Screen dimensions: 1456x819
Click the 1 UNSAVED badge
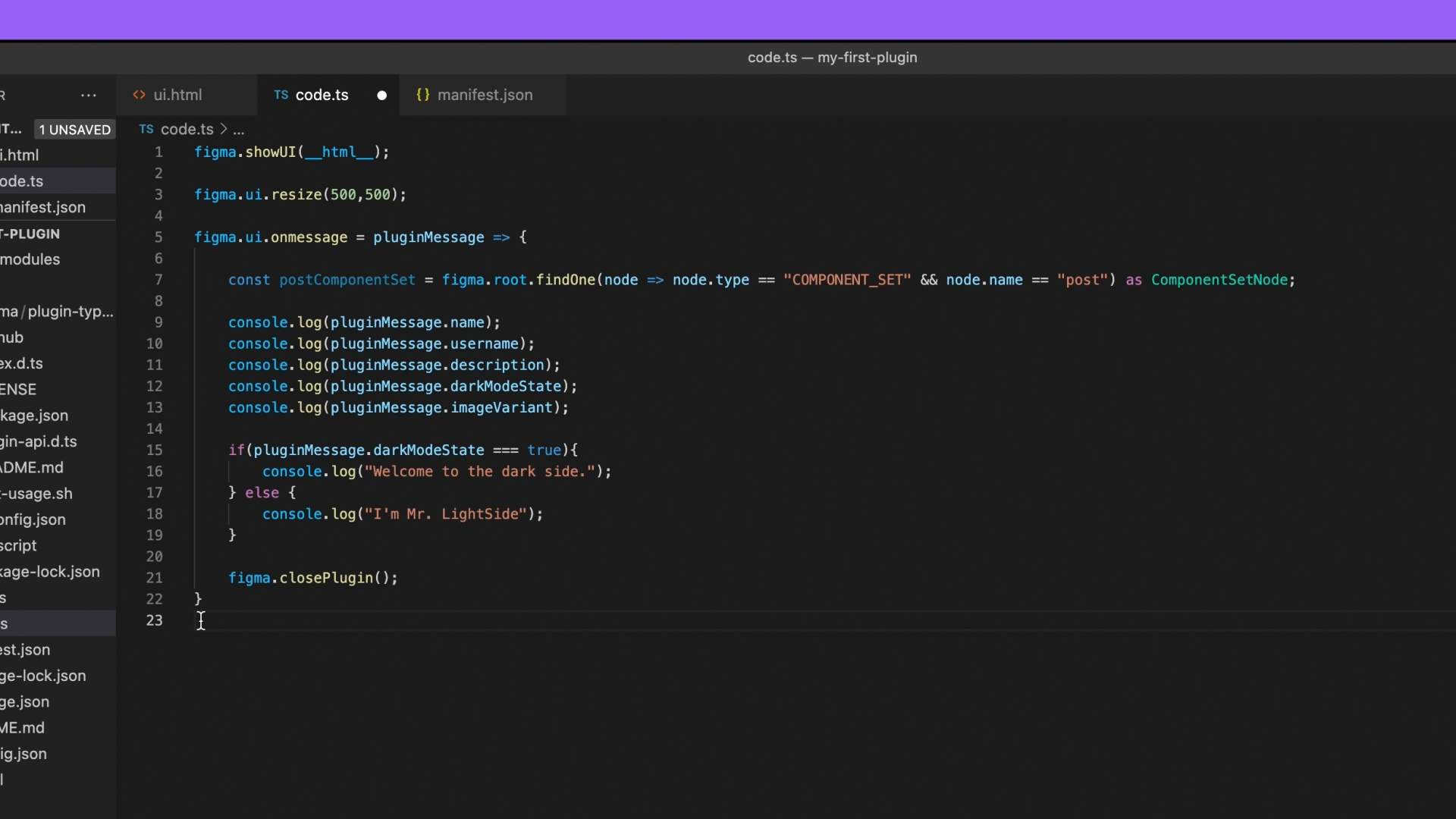tap(74, 130)
